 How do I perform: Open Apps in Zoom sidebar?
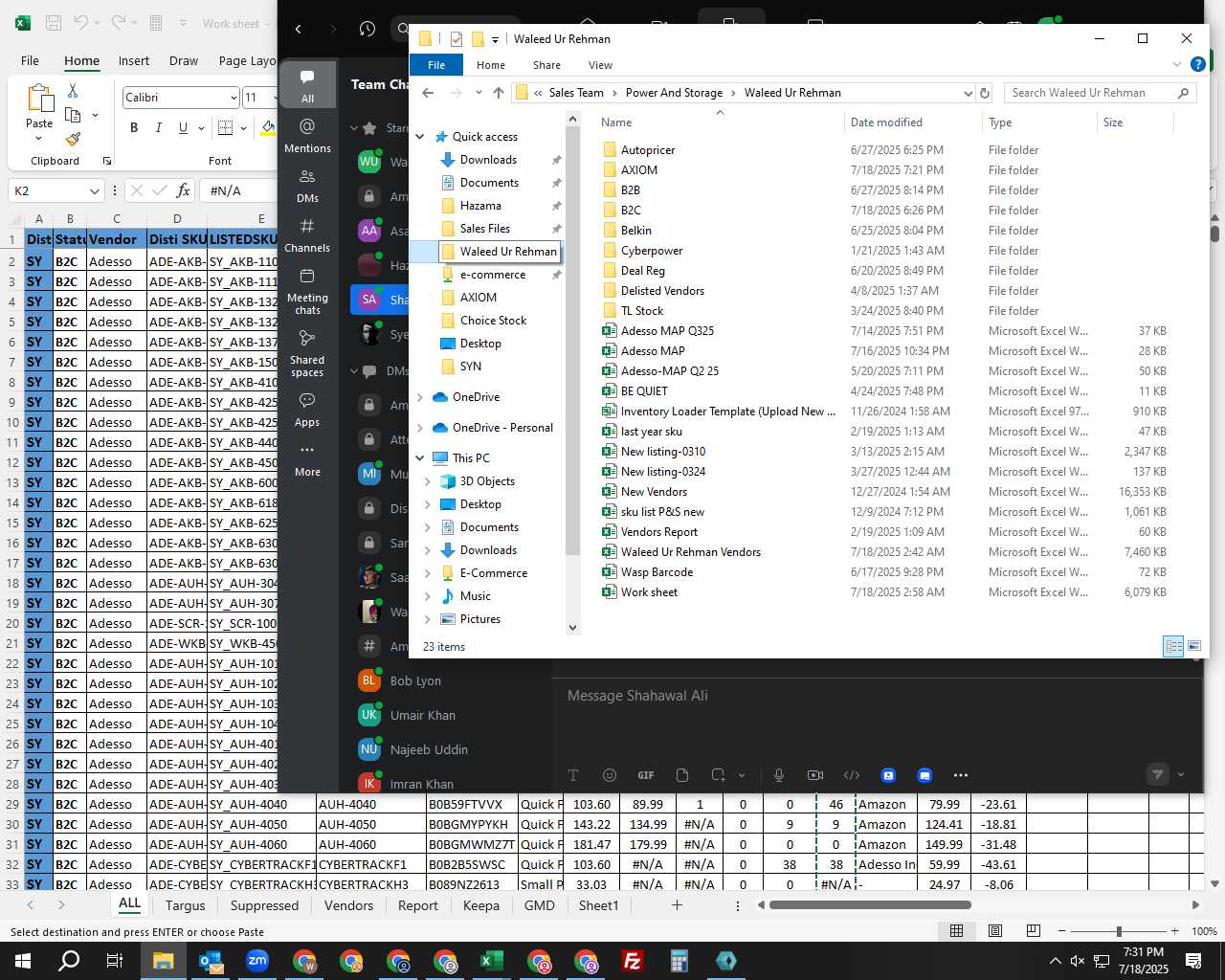click(307, 409)
